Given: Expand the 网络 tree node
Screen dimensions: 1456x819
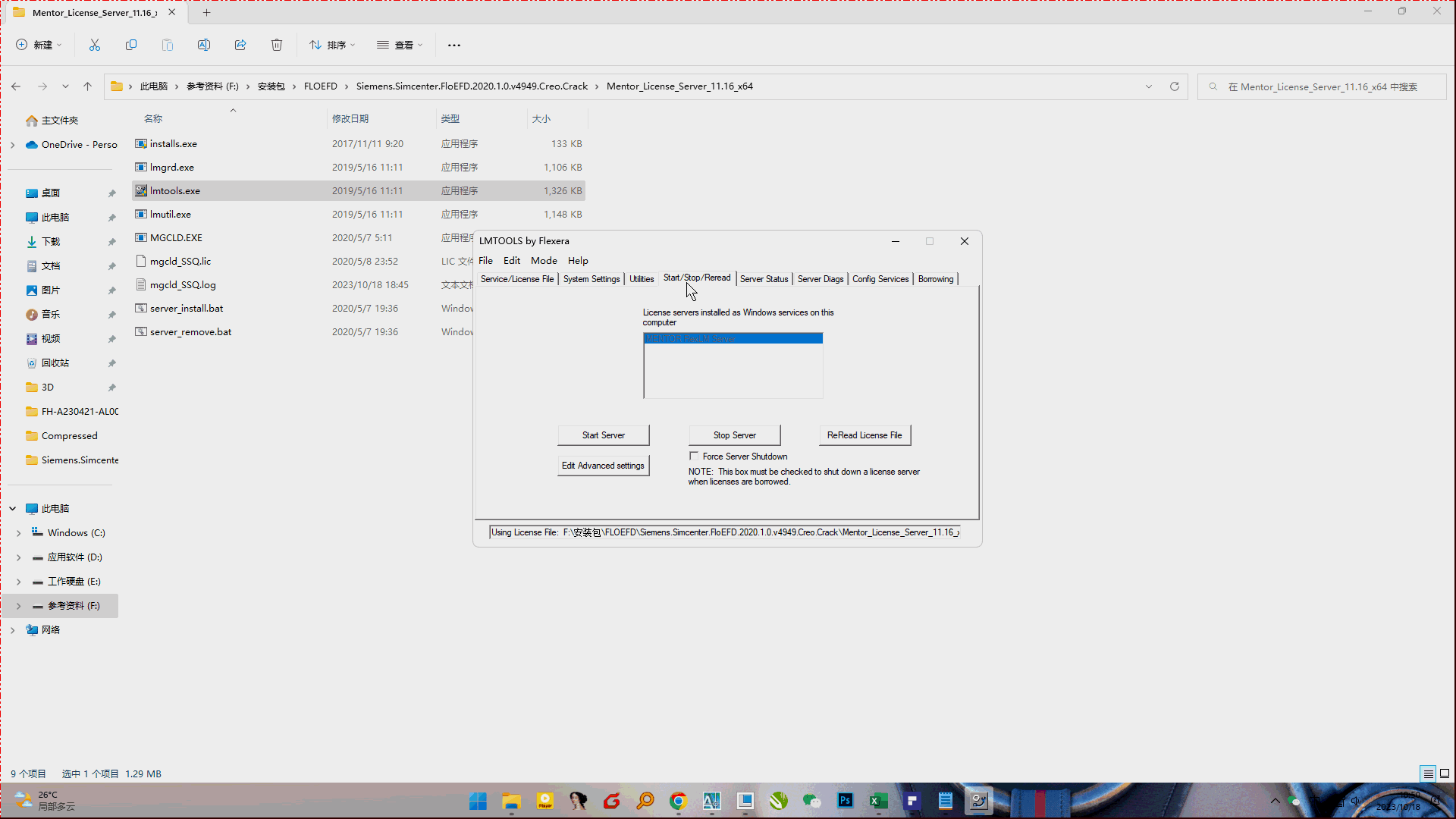Looking at the screenshot, I should click(13, 630).
